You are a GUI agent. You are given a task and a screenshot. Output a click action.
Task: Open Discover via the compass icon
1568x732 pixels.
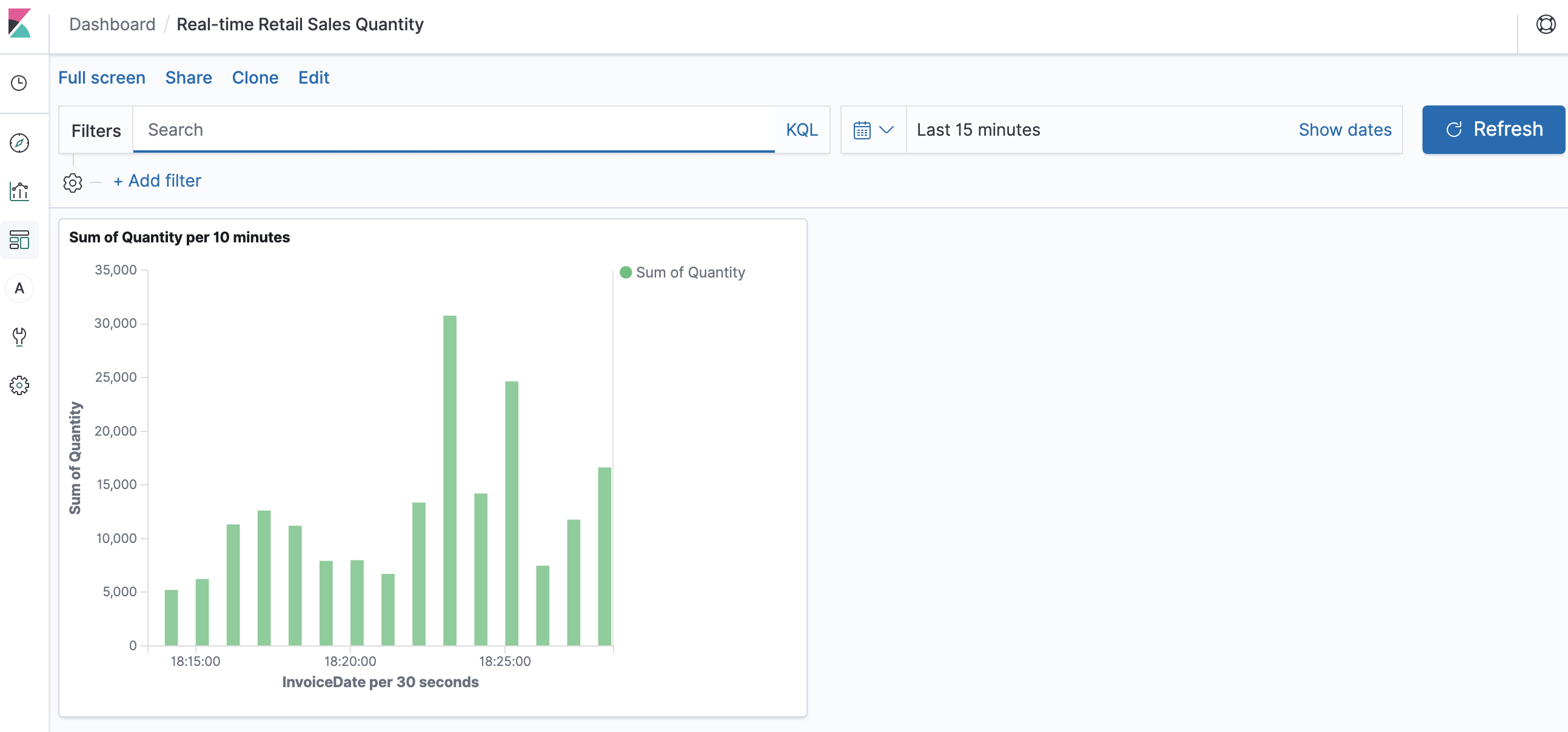19,143
